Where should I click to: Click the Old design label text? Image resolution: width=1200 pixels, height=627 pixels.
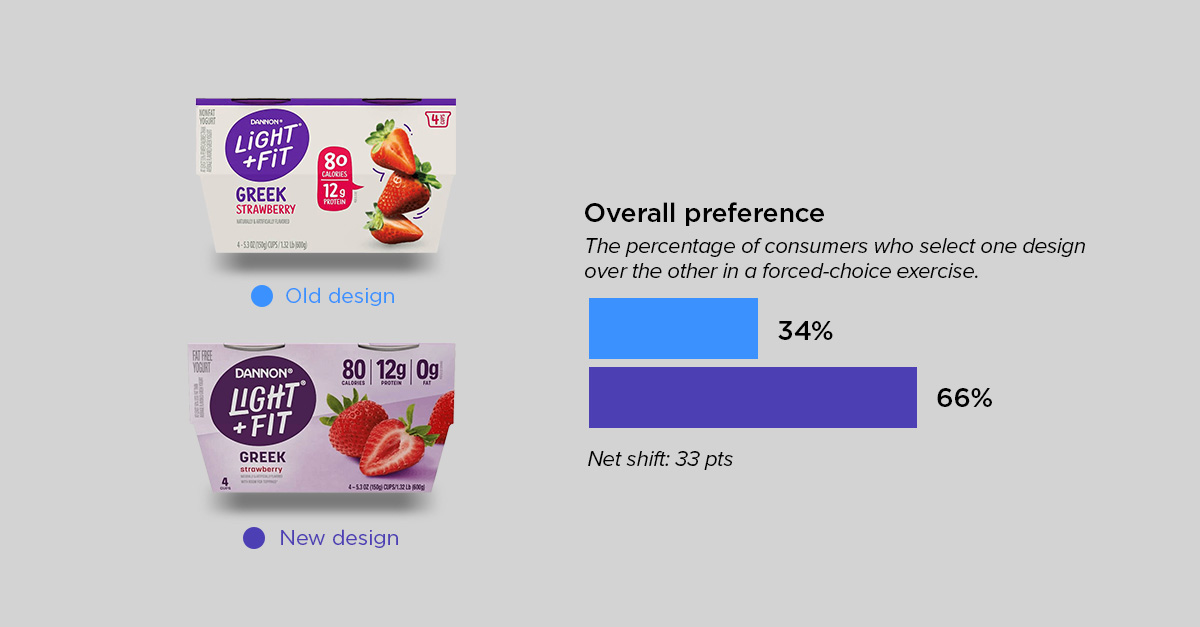tap(340, 296)
